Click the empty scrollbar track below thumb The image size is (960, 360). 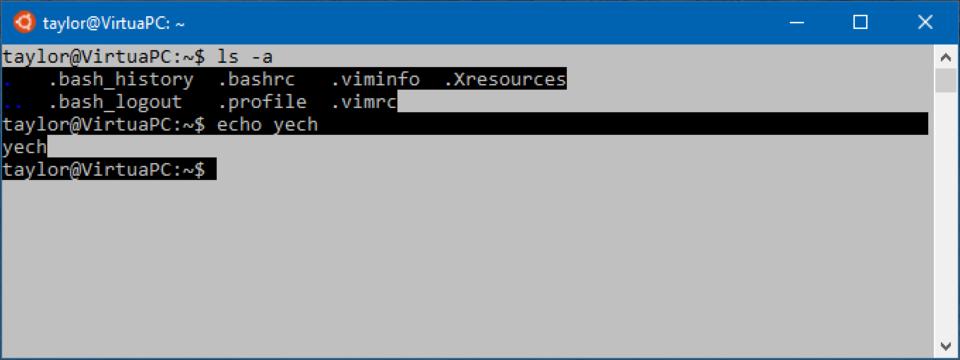click(x=946, y=214)
